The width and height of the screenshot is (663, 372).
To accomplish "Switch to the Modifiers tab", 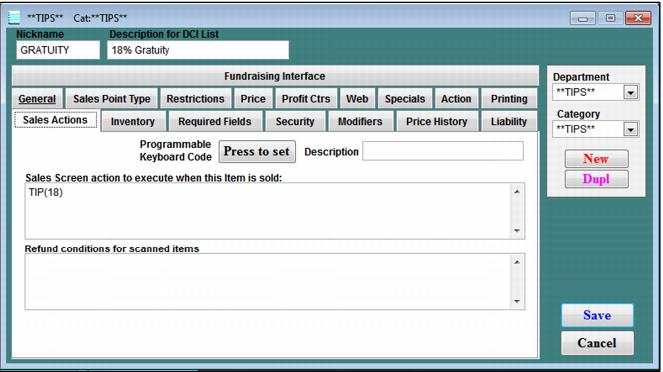I will [360, 122].
